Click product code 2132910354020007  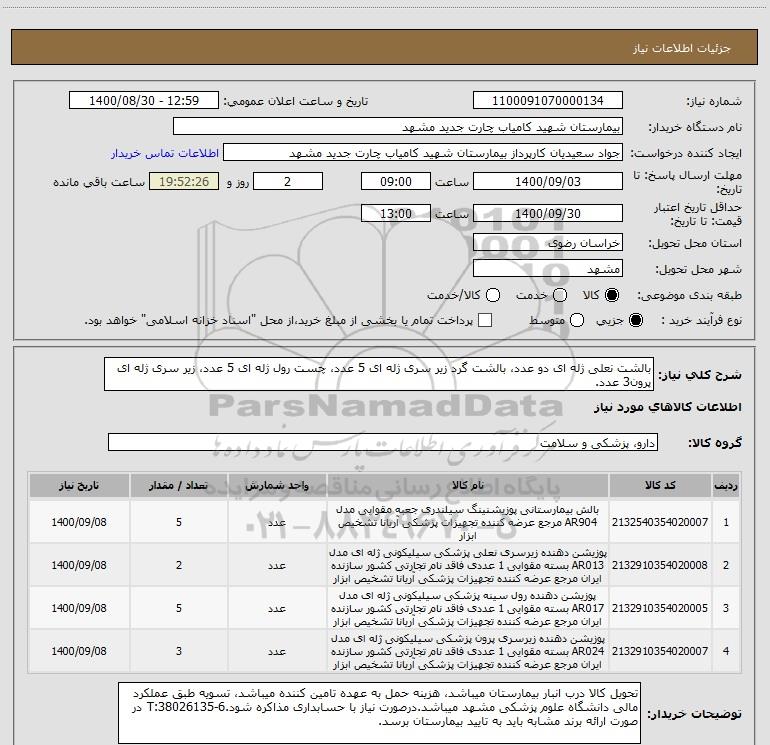tap(660, 651)
